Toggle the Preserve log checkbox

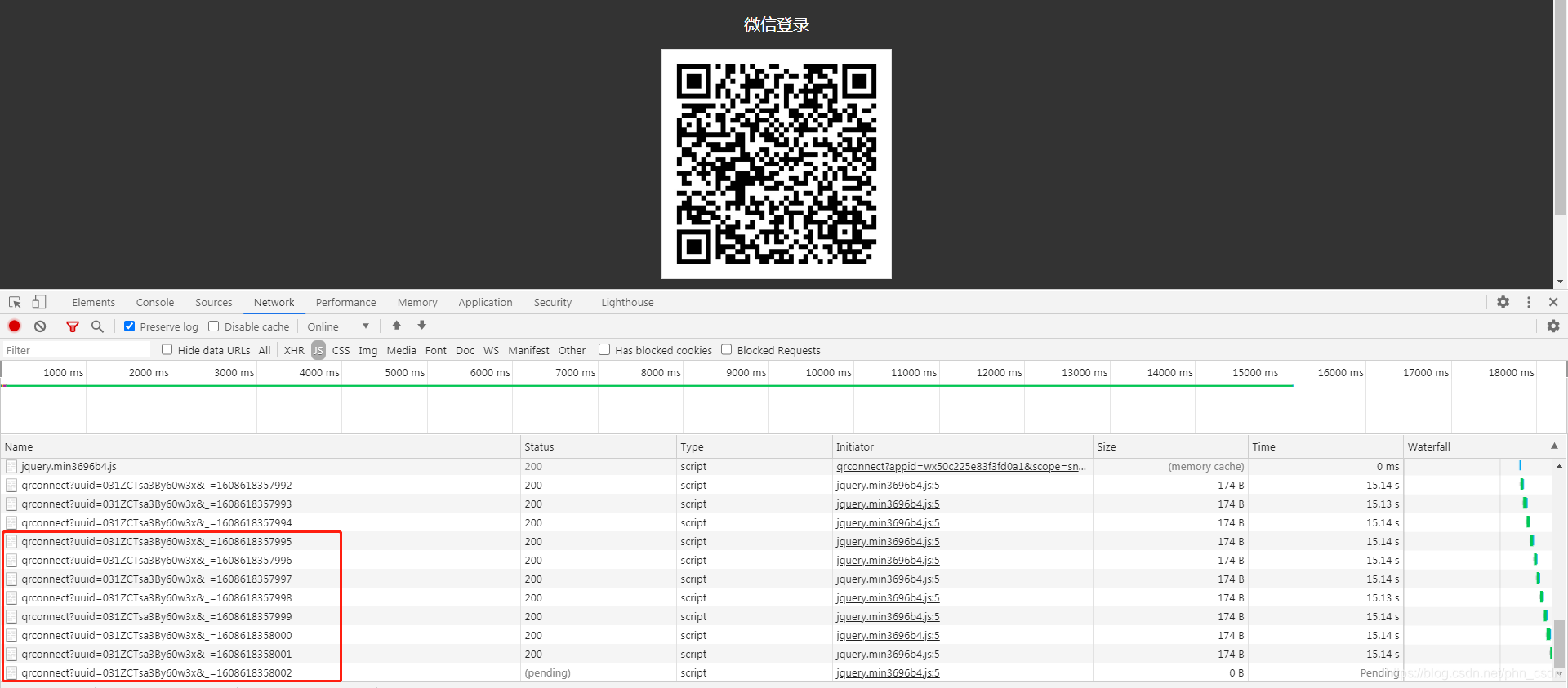click(x=129, y=326)
